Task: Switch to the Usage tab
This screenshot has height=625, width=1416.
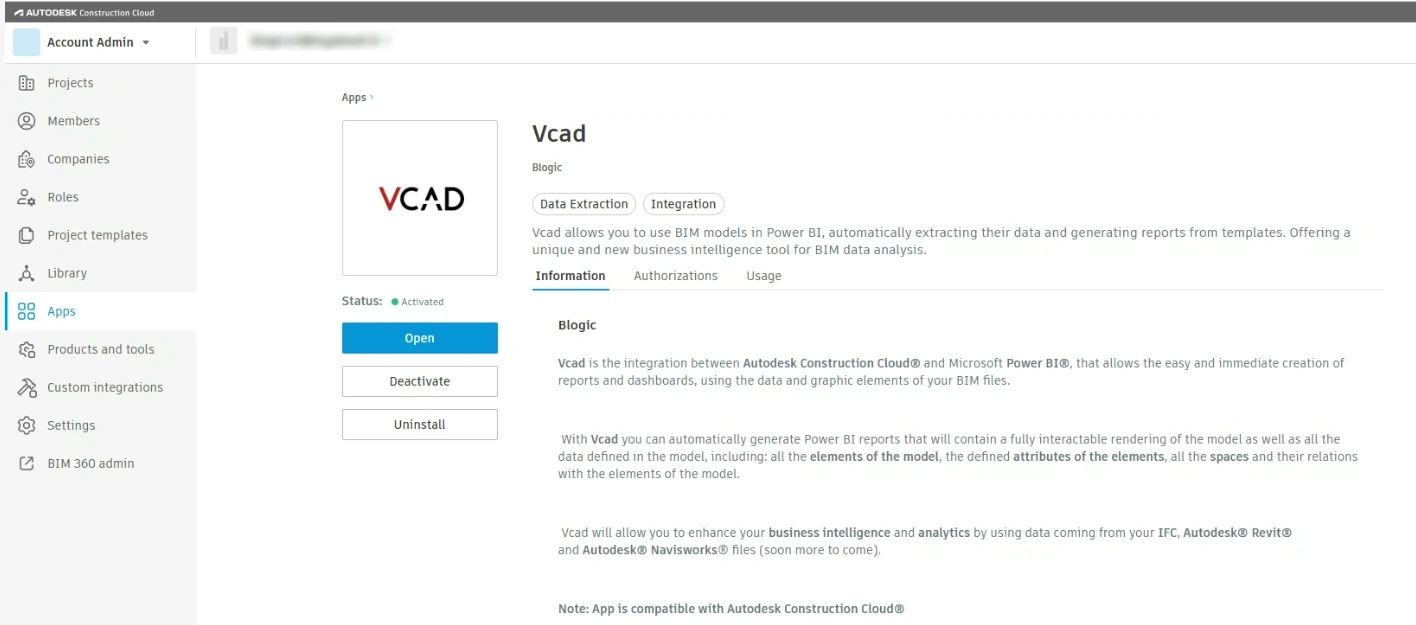Action: (764, 276)
